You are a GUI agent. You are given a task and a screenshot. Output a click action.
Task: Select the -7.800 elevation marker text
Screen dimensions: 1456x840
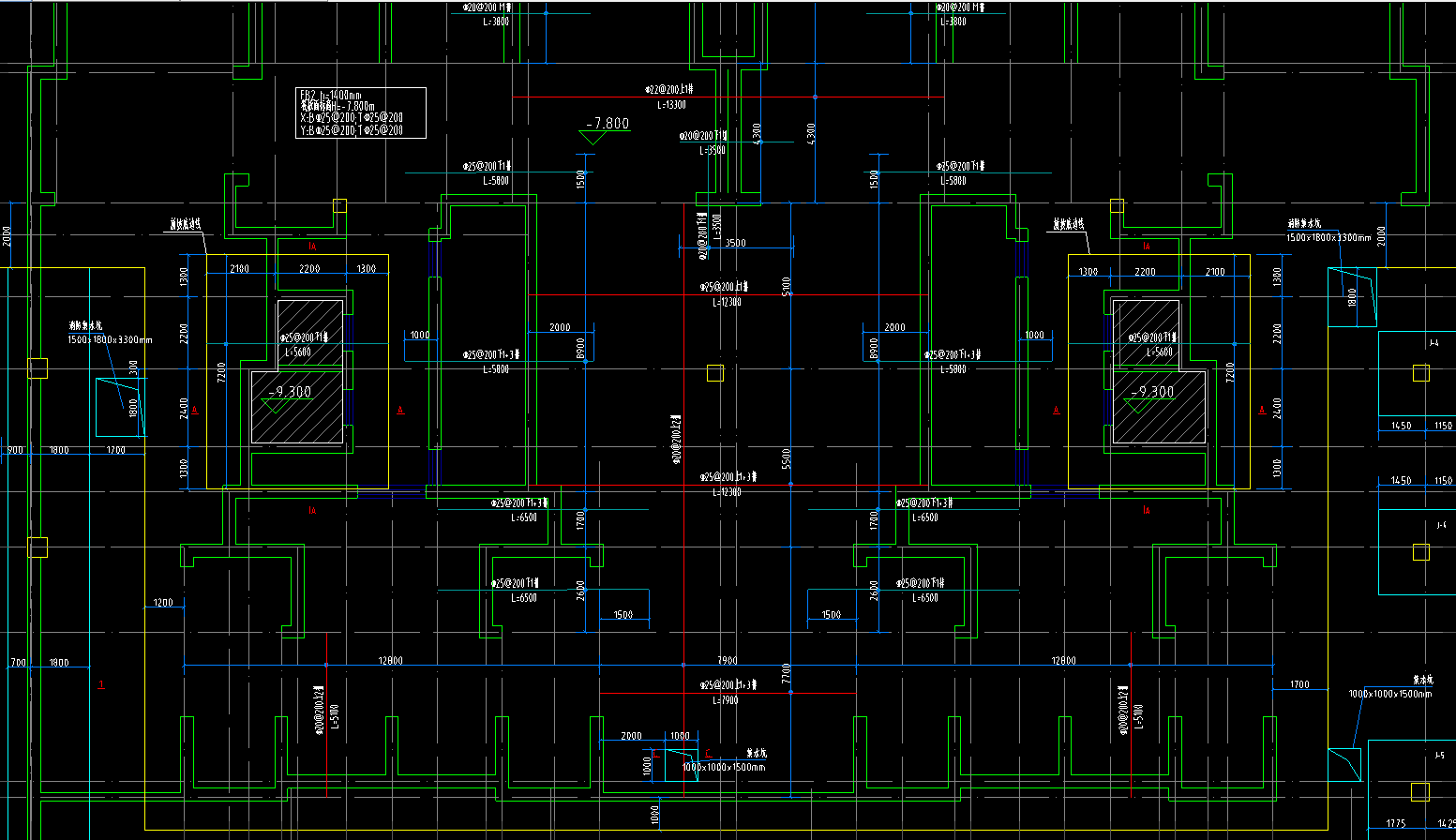[608, 124]
